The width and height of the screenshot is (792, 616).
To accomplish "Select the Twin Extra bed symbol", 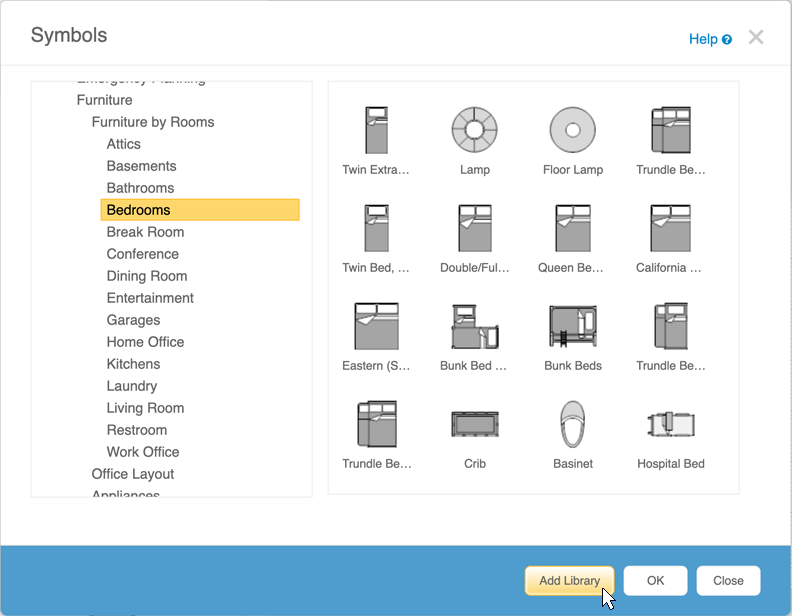I will pyautogui.click(x=376, y=130).
